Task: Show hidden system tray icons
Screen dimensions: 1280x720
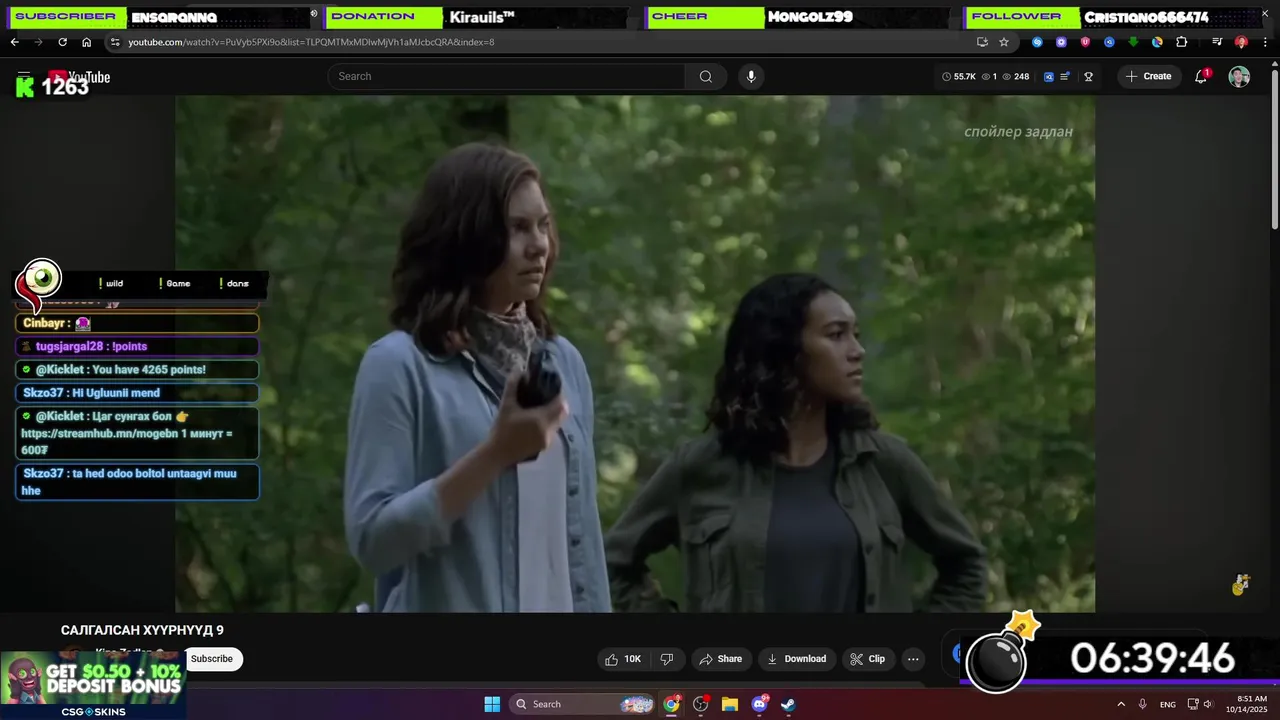Action: tap(1121, 704)
